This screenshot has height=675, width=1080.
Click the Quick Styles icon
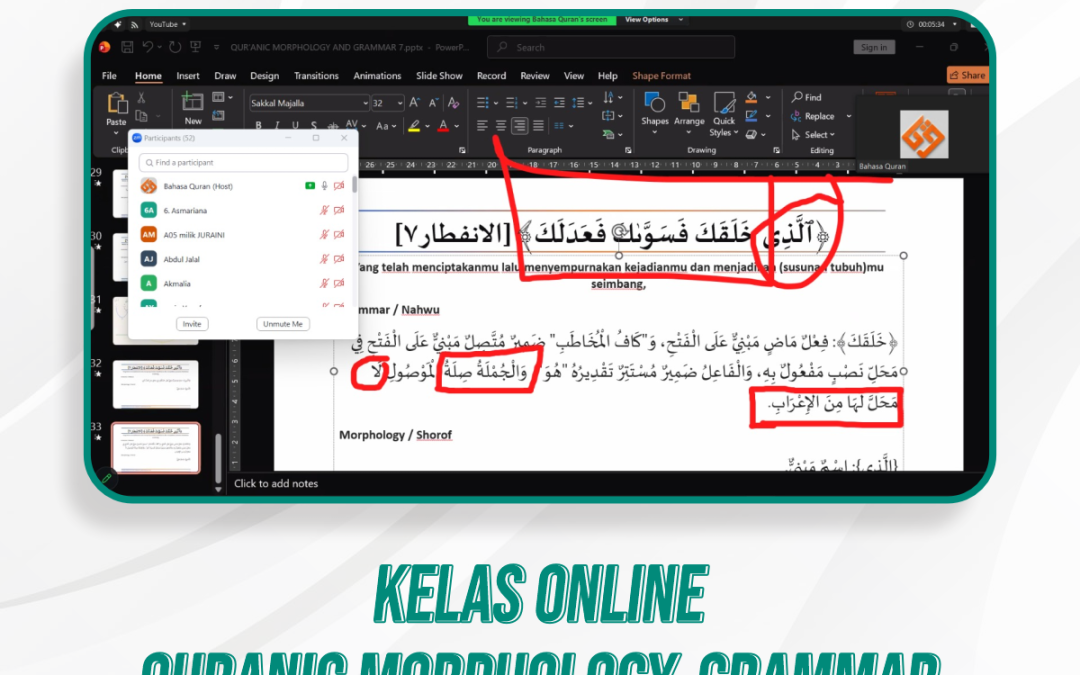[x=724, y=103]
